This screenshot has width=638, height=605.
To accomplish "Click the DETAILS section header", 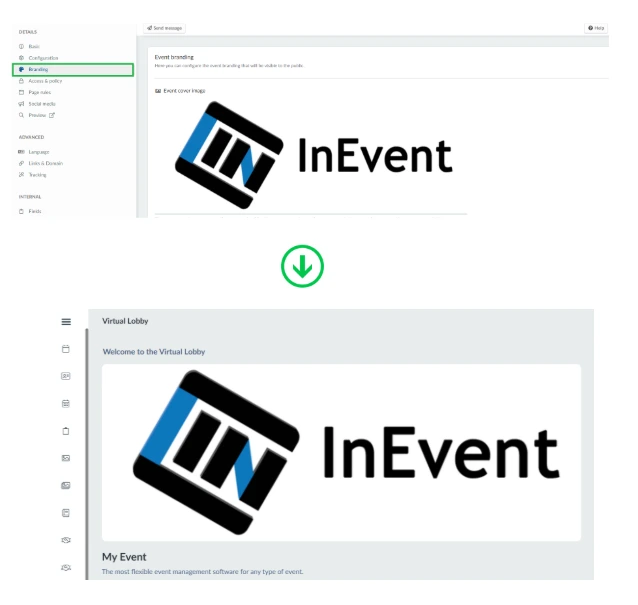I will click(28, 32).
